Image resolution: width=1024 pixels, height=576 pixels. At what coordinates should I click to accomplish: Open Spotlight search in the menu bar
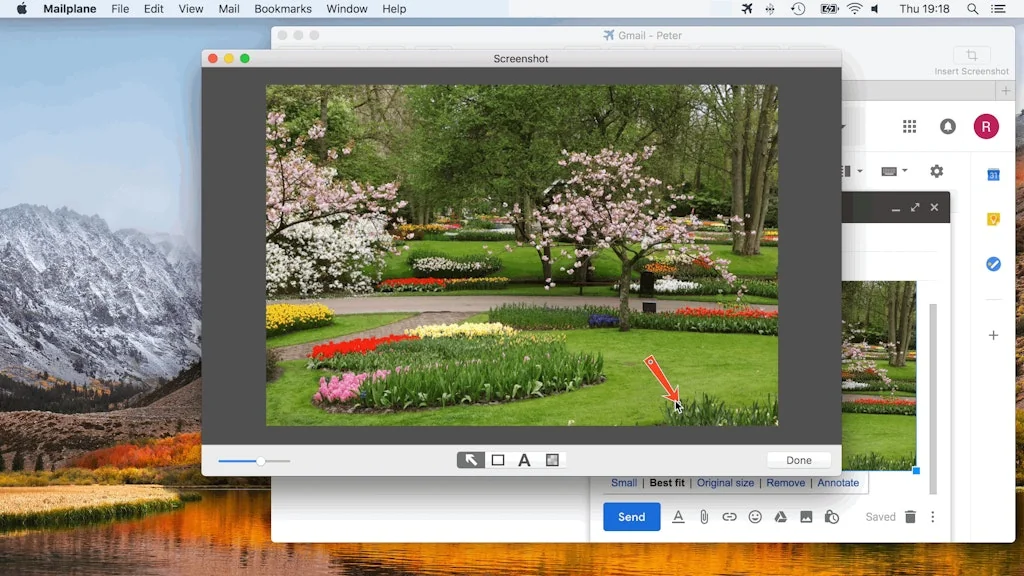pos(973,9)
